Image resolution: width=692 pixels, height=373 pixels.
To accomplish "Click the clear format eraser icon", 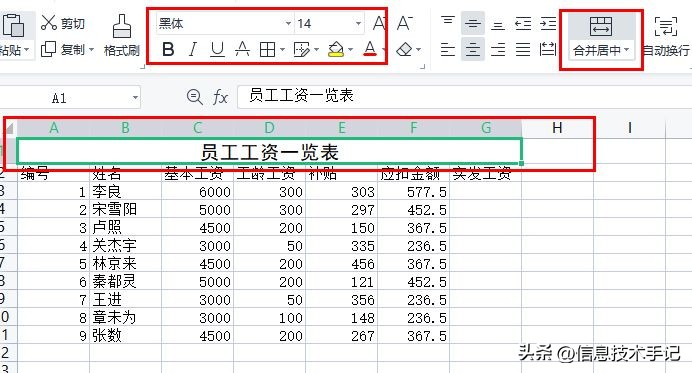I will pos(404,49).
